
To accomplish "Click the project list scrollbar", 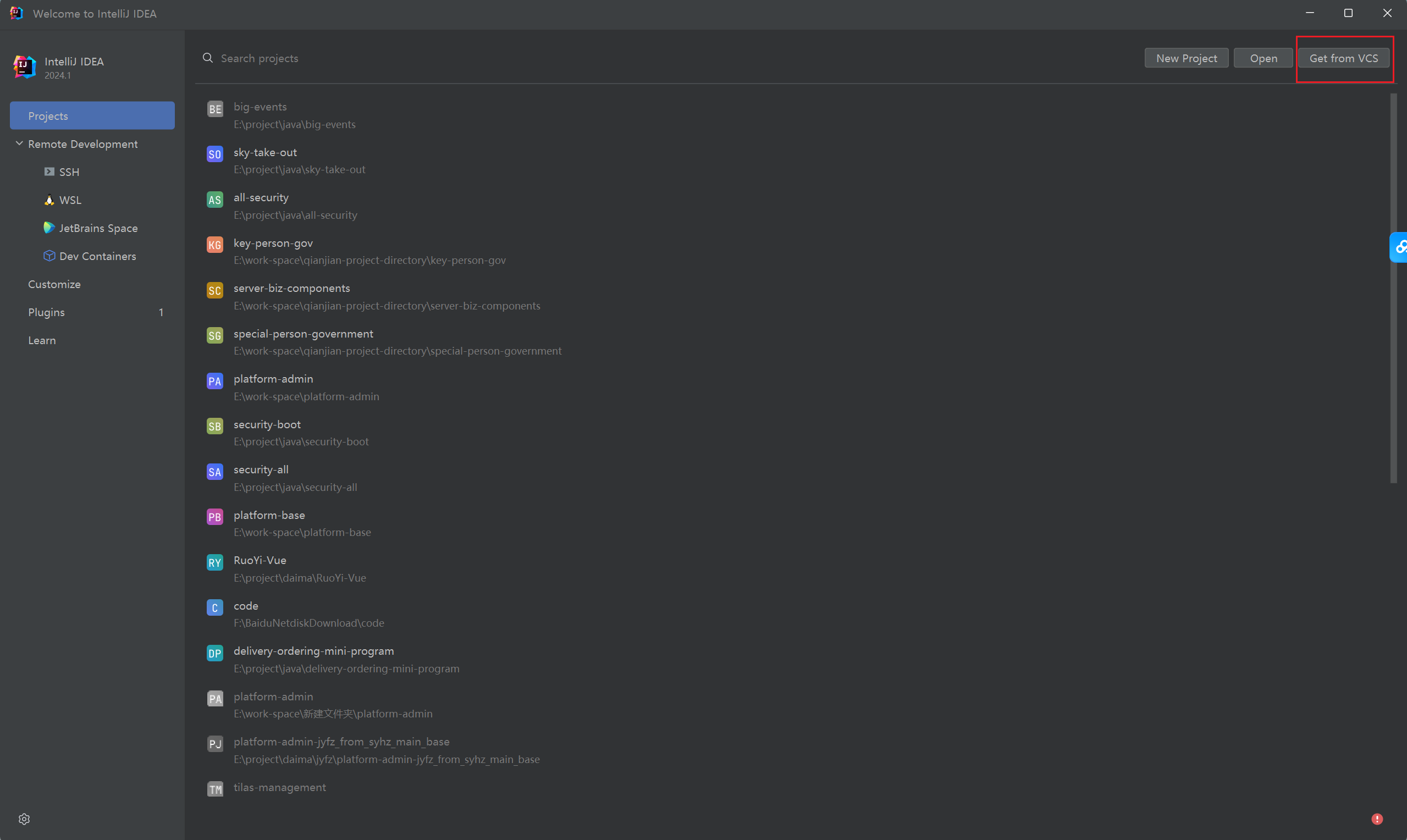I will pyautogui.click(x=1393, y=289).
